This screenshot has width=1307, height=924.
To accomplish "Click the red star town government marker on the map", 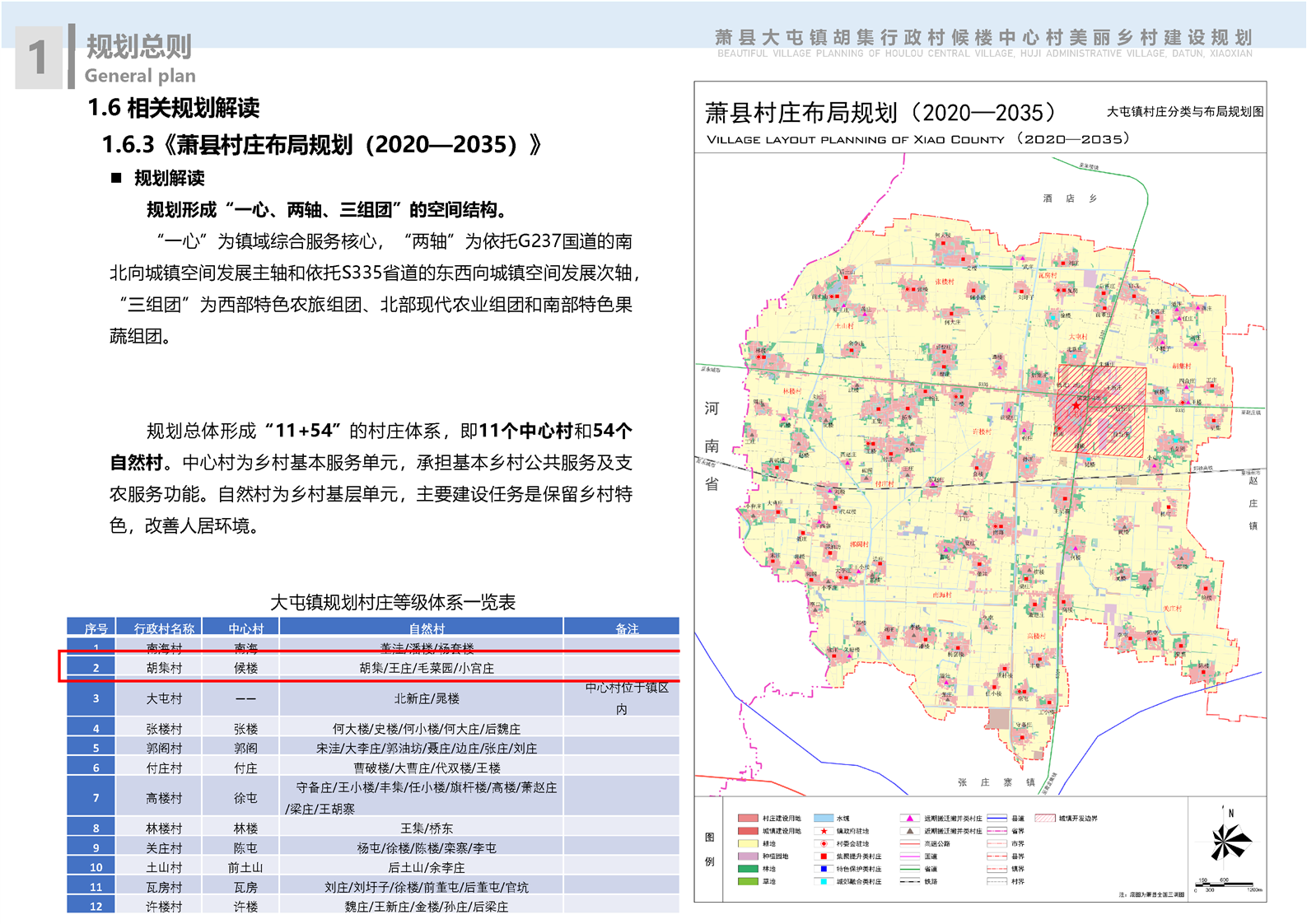I will tap(1076, 405).
